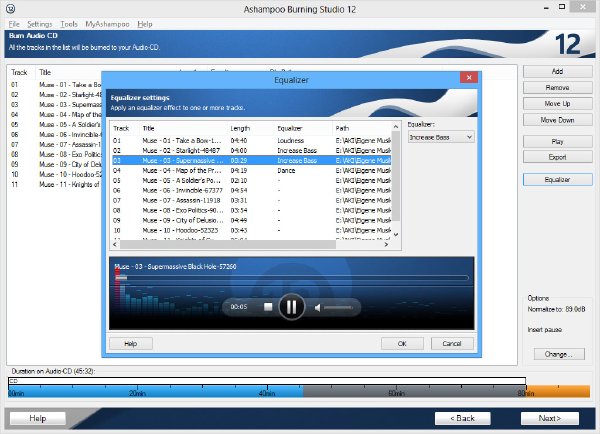Adjust the preview volume slider
This screenshot has height=434, width=600.
[x=338, y=307]
